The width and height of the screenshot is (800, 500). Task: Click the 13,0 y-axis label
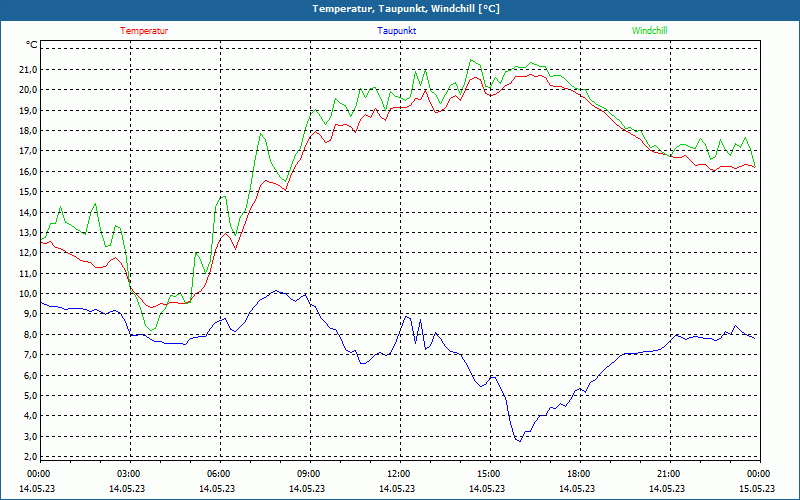tap(28, 233)
